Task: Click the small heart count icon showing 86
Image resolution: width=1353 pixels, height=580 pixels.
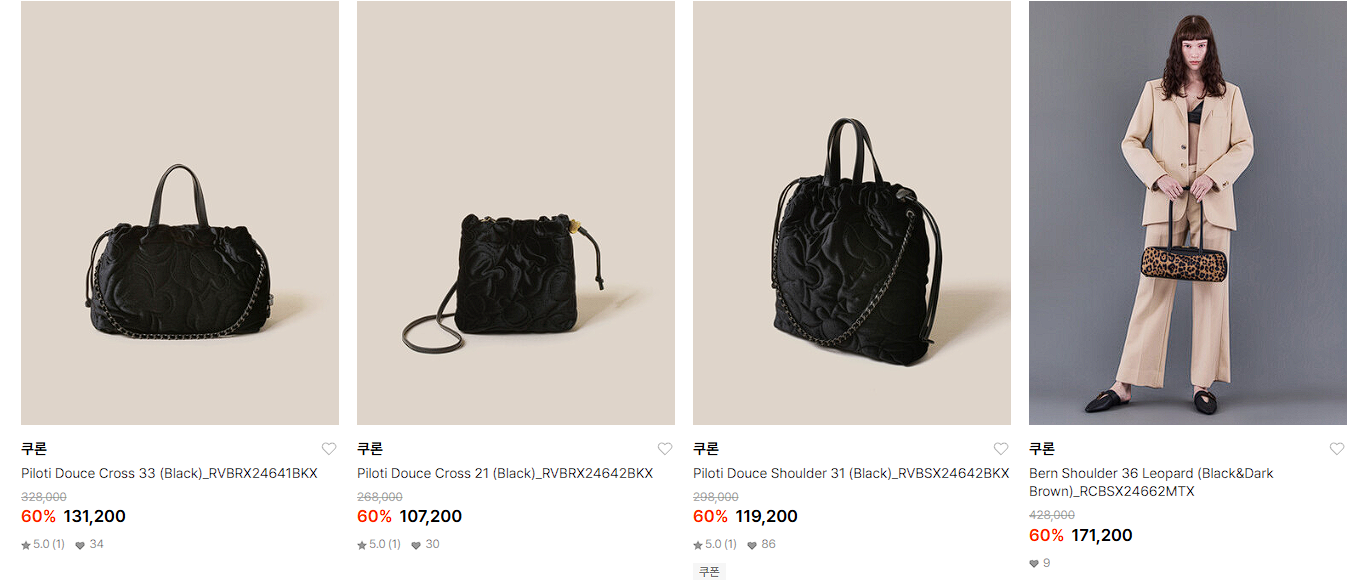Action: (752, 545)
